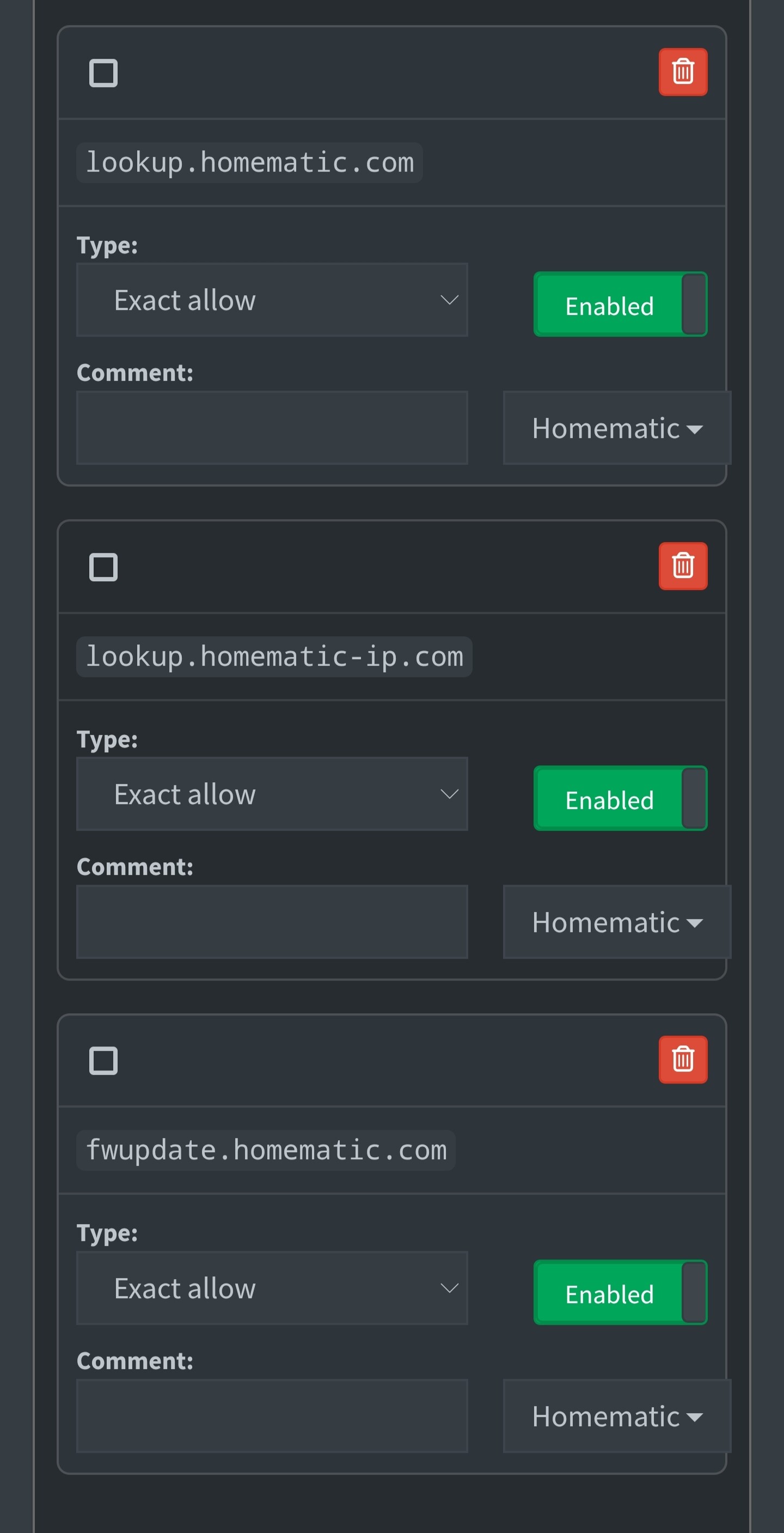Click trash icon for fwupdate.homematic.com

[682, 1060]
